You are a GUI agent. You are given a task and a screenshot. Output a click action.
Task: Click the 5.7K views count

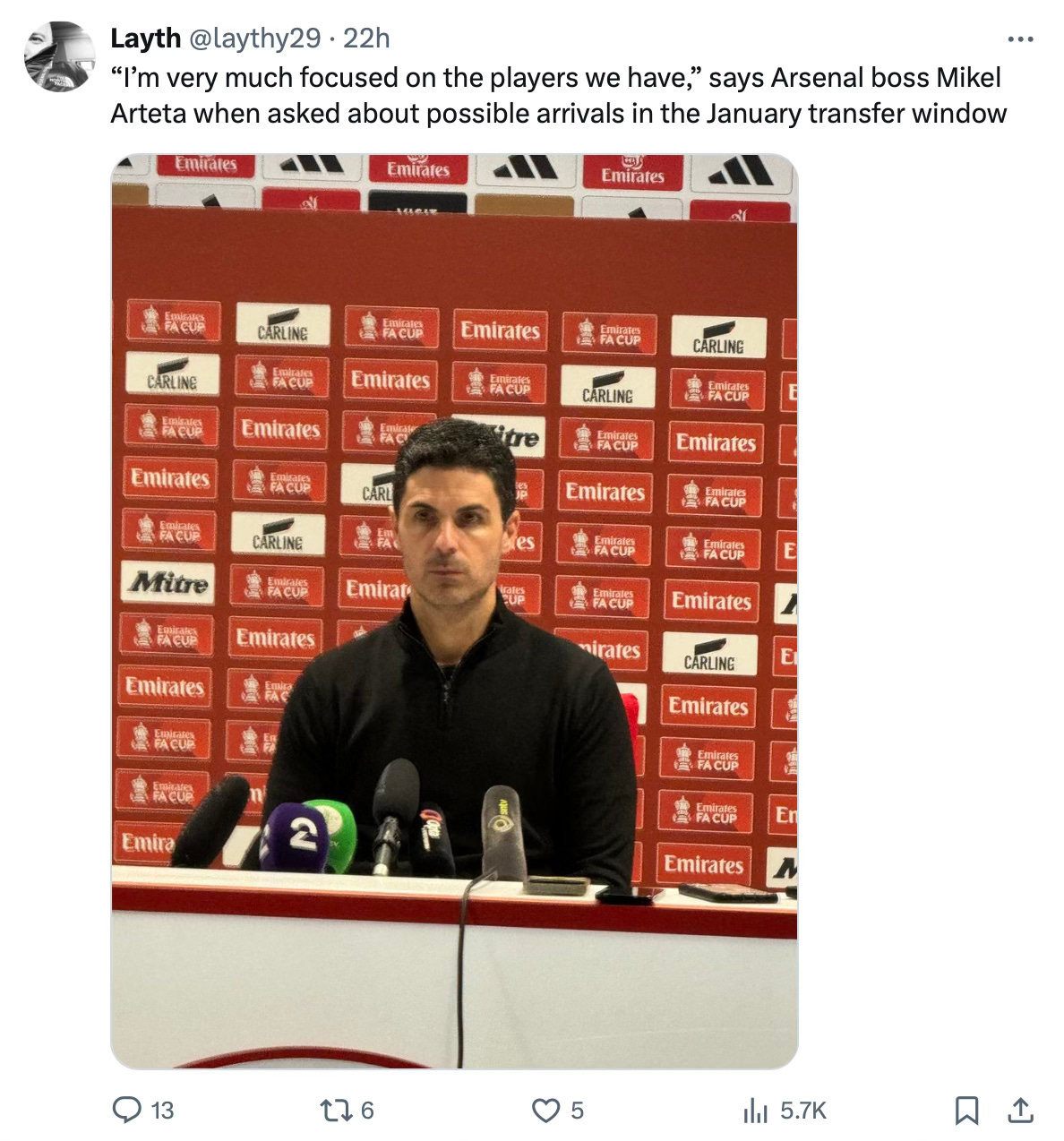click(x=802, y=1111)
